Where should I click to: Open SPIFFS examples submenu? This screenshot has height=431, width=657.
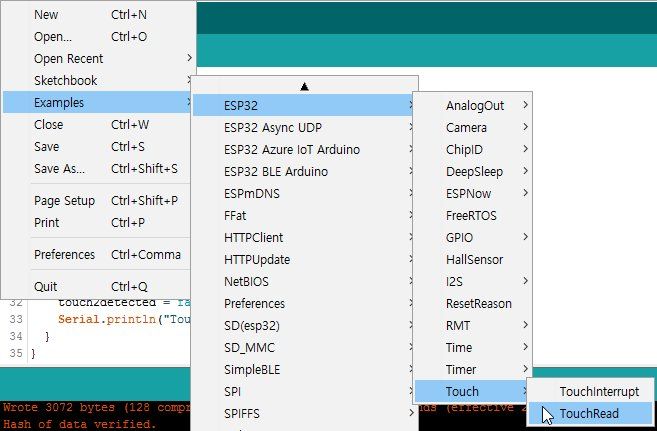(x=304, y=413)
